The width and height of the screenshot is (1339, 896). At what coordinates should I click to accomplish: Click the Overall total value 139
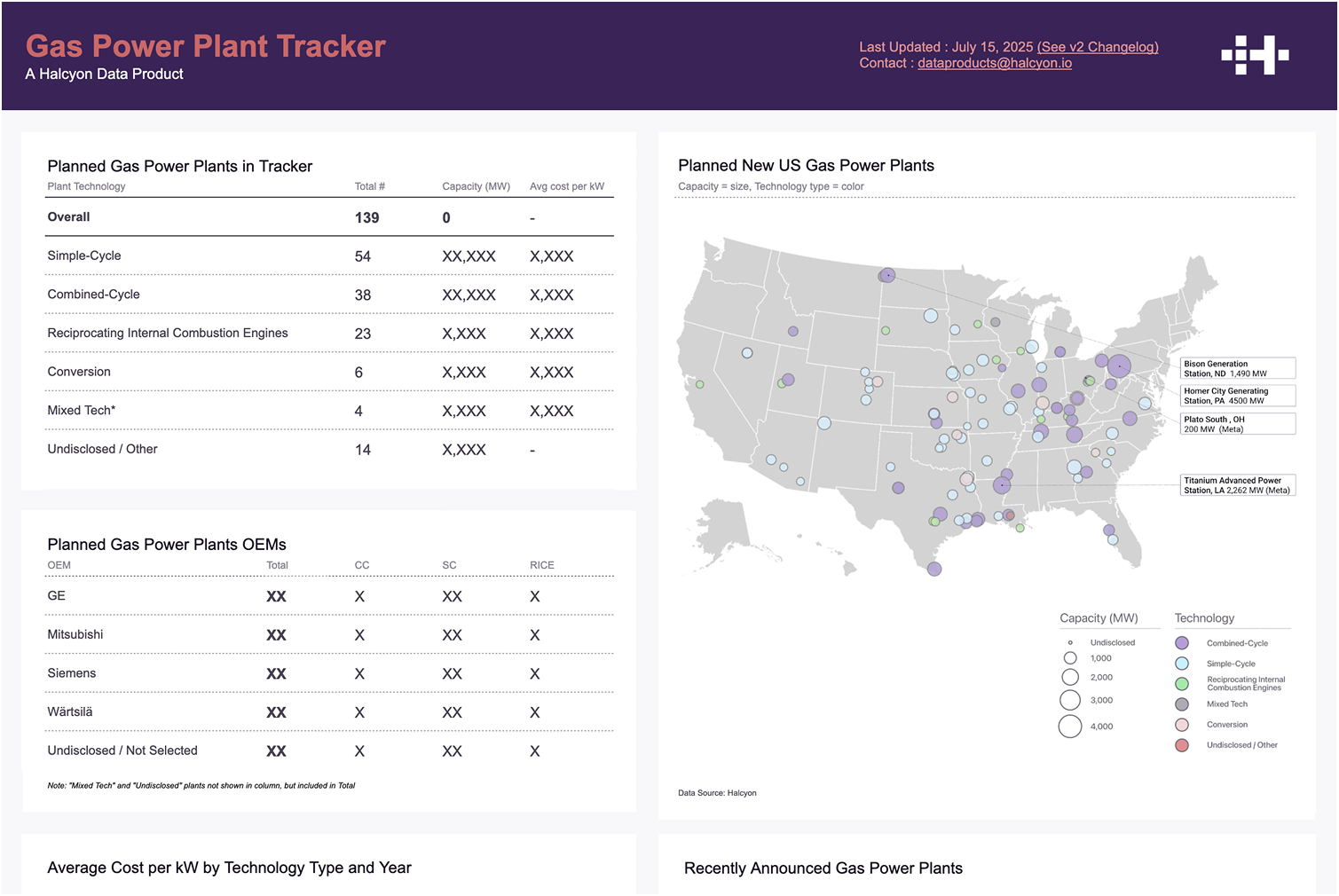pyautogui.click(x=366, y=218)
